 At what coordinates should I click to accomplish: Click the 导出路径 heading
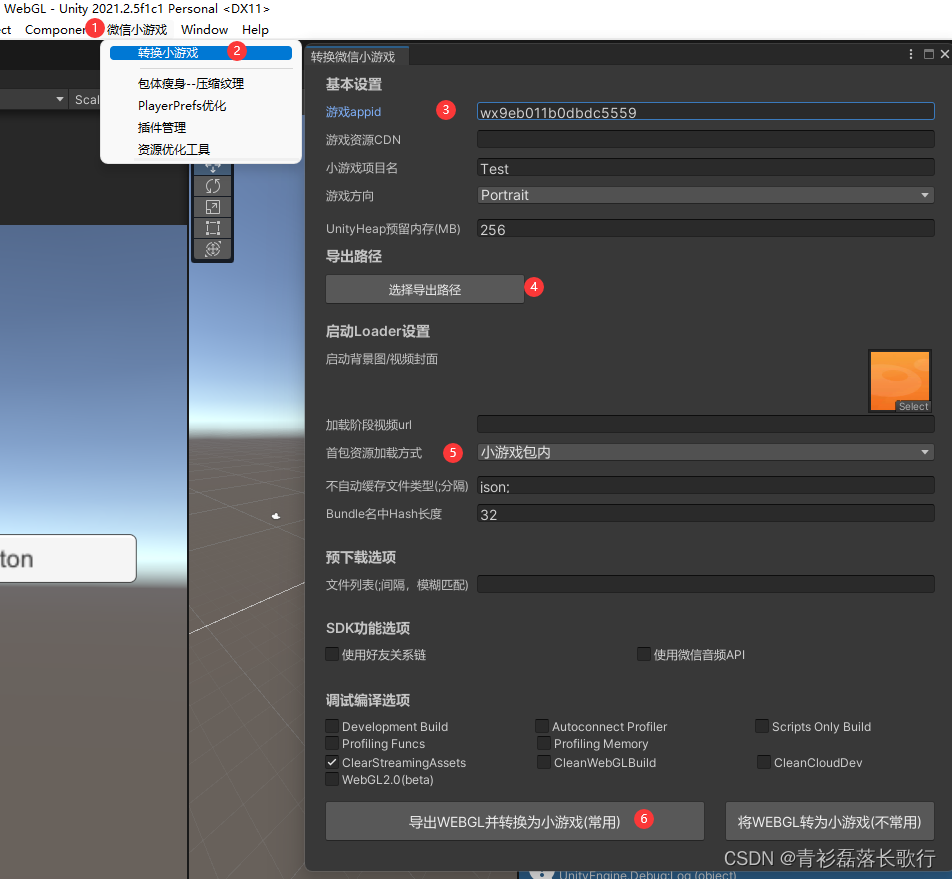pyautogui.click(x=353, y=256)
